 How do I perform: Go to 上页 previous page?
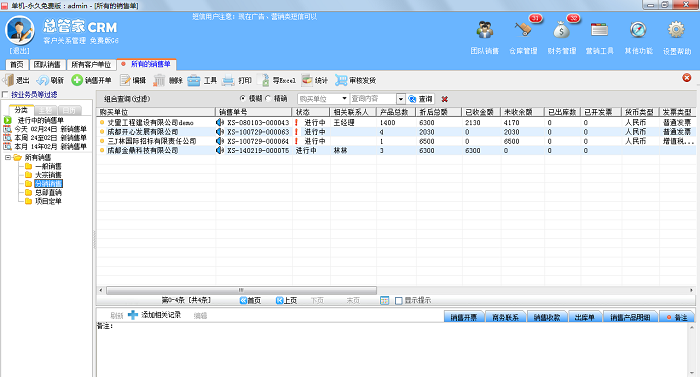[286, 301]
